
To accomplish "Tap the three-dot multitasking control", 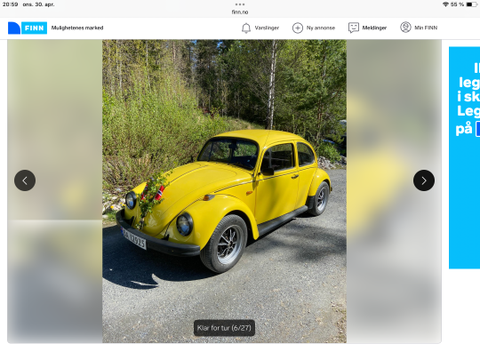I will point(240,4).
